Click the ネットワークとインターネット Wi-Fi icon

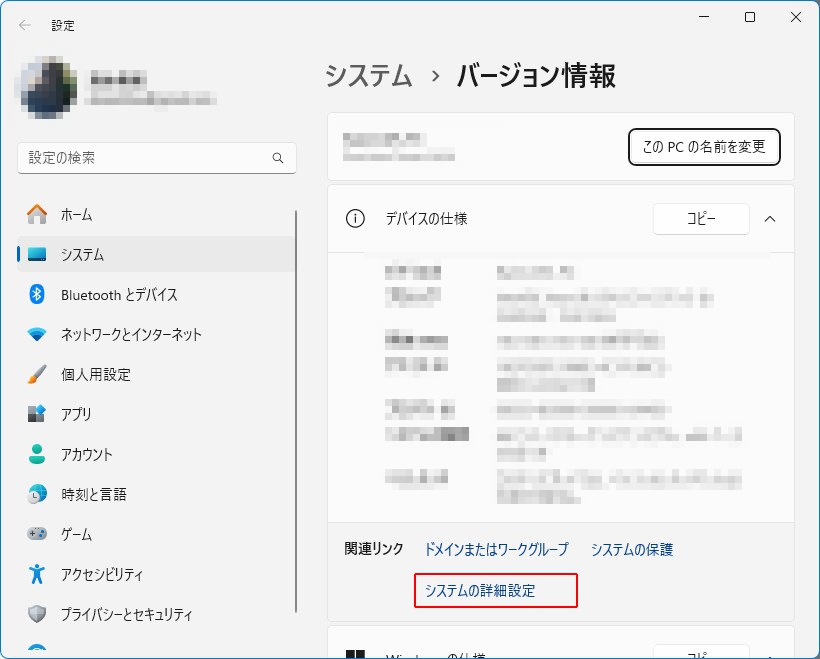click(x=37, y=334)
